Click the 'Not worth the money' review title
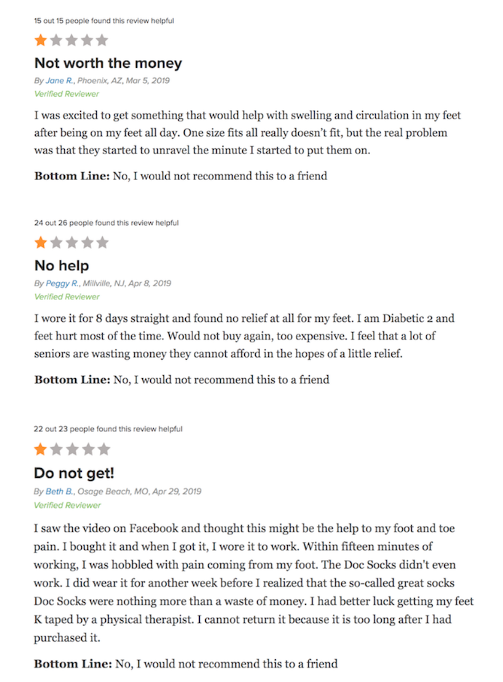This screenshot has width=503, height=682. point(108,64)
